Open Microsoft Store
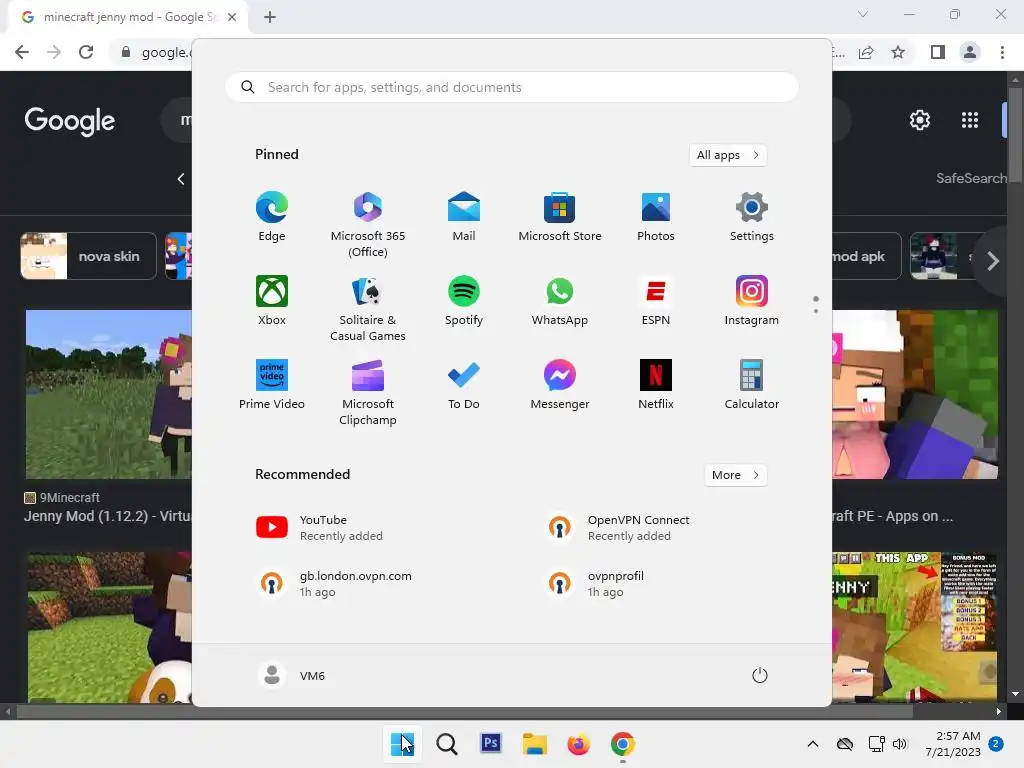Screen dimensions: 1024x768 (560, 217)
